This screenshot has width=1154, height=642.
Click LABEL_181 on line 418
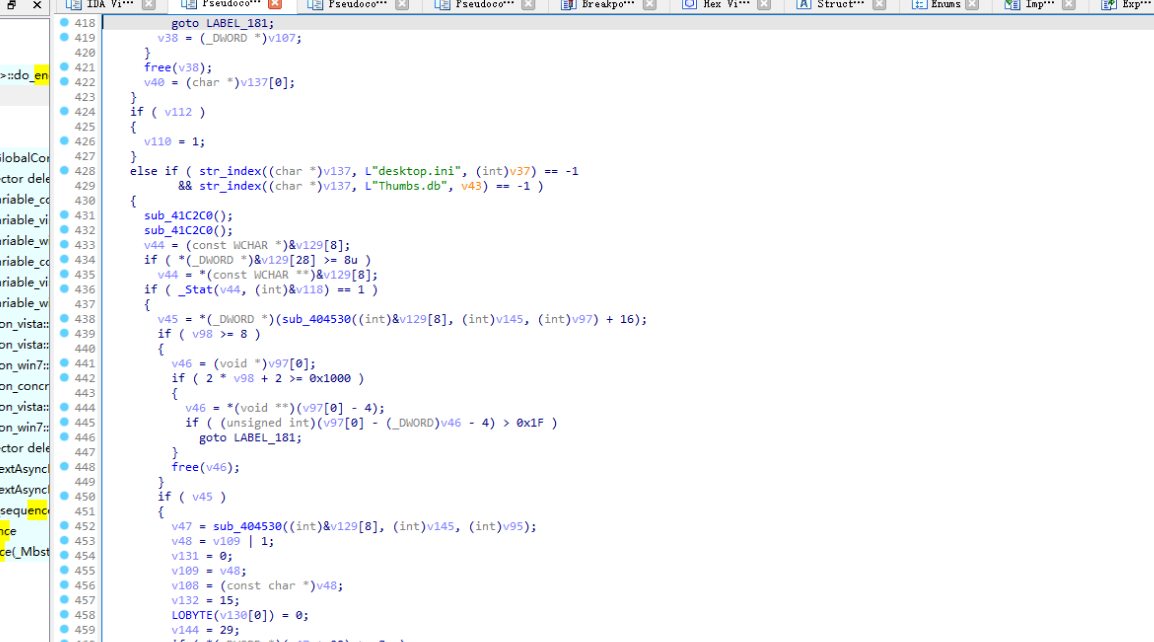(x=235, y=22)
